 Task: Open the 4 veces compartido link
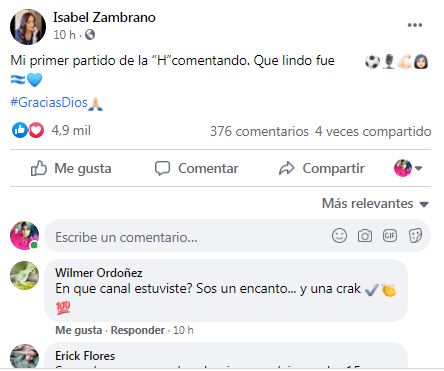pyautogui.click(x=373, y=131)
